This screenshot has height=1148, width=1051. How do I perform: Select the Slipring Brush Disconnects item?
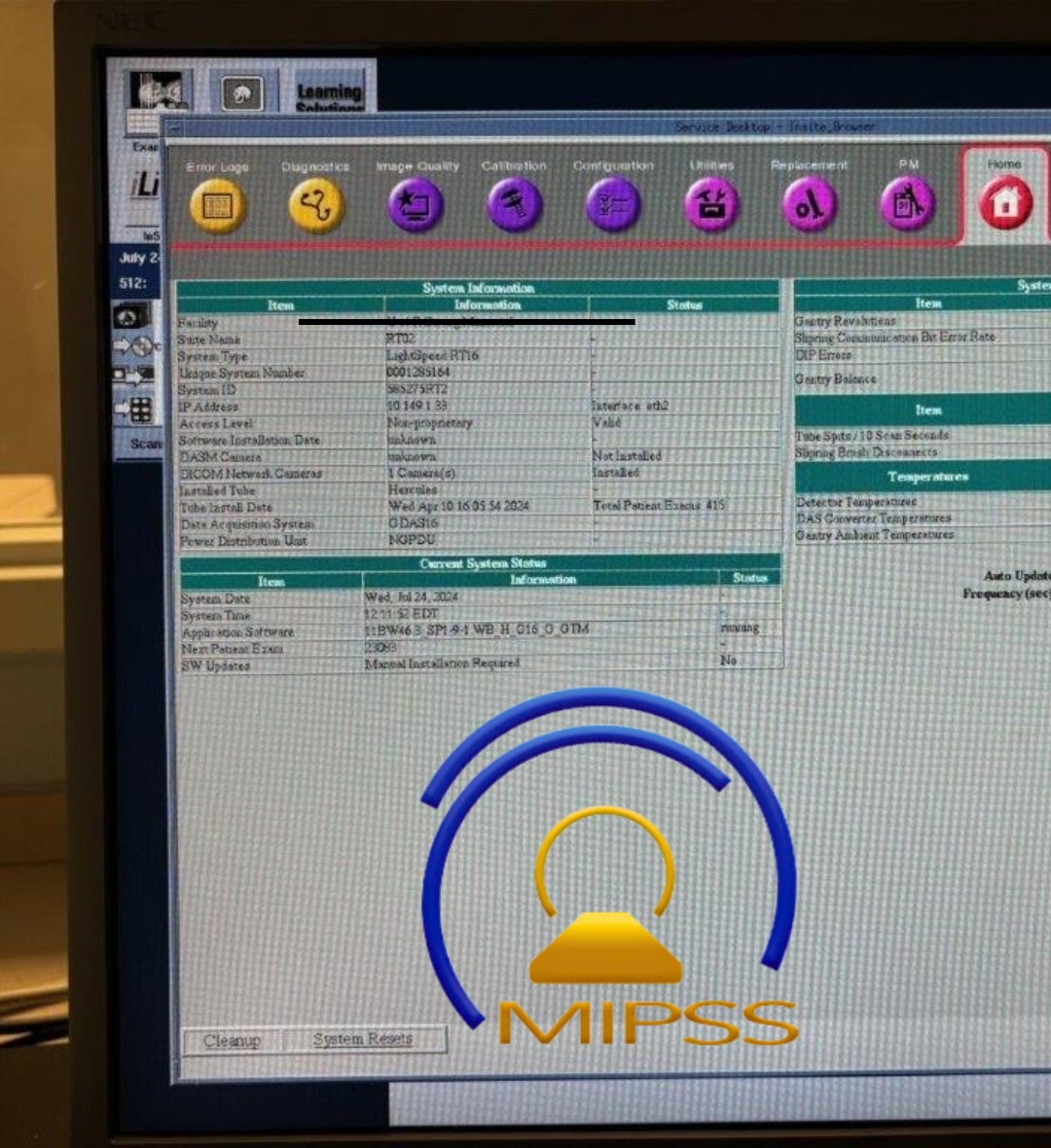[866, 452]
